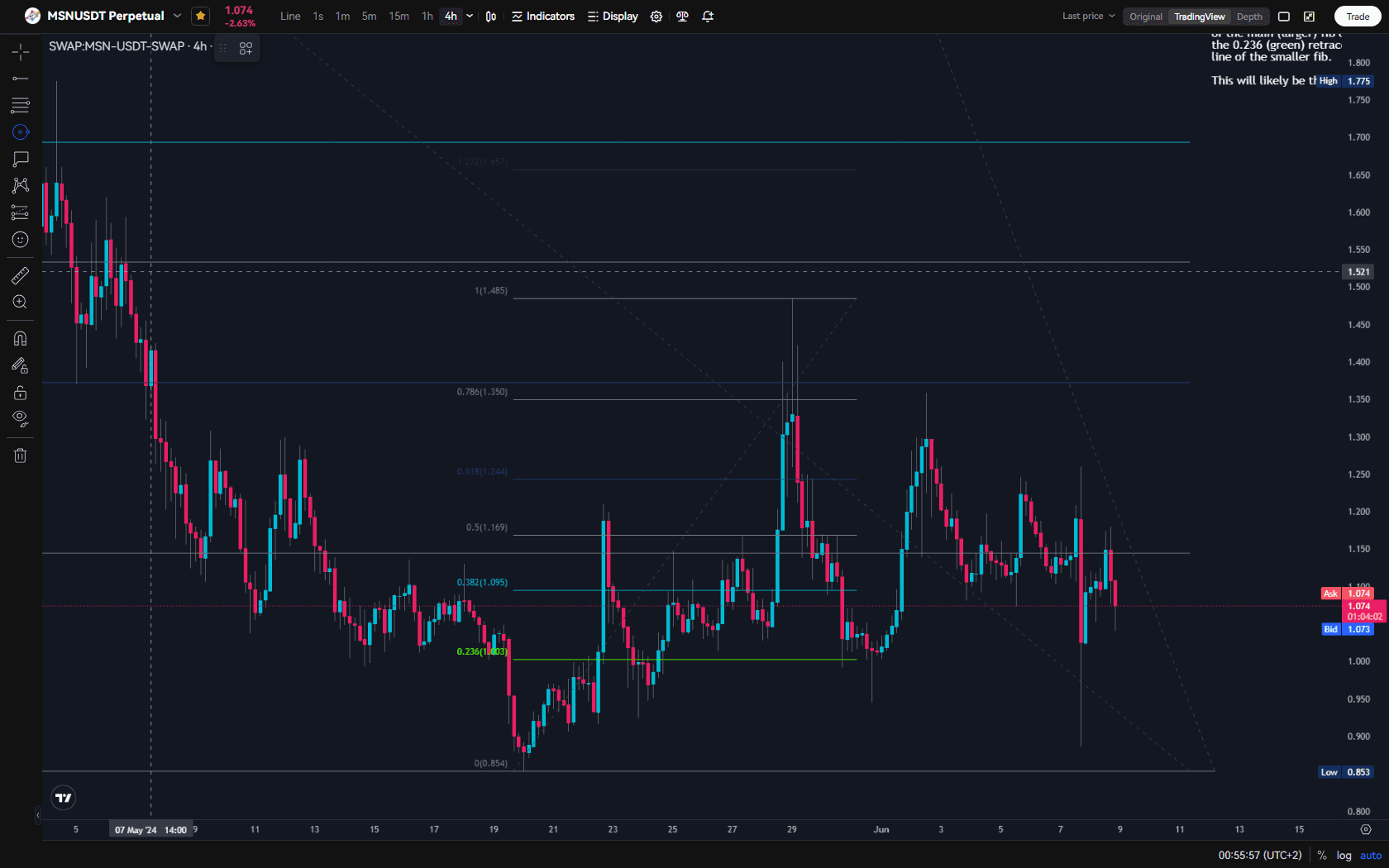The image size is (1389, 868).
Task: Select the crosshair cursor tool
Action: 21,52
